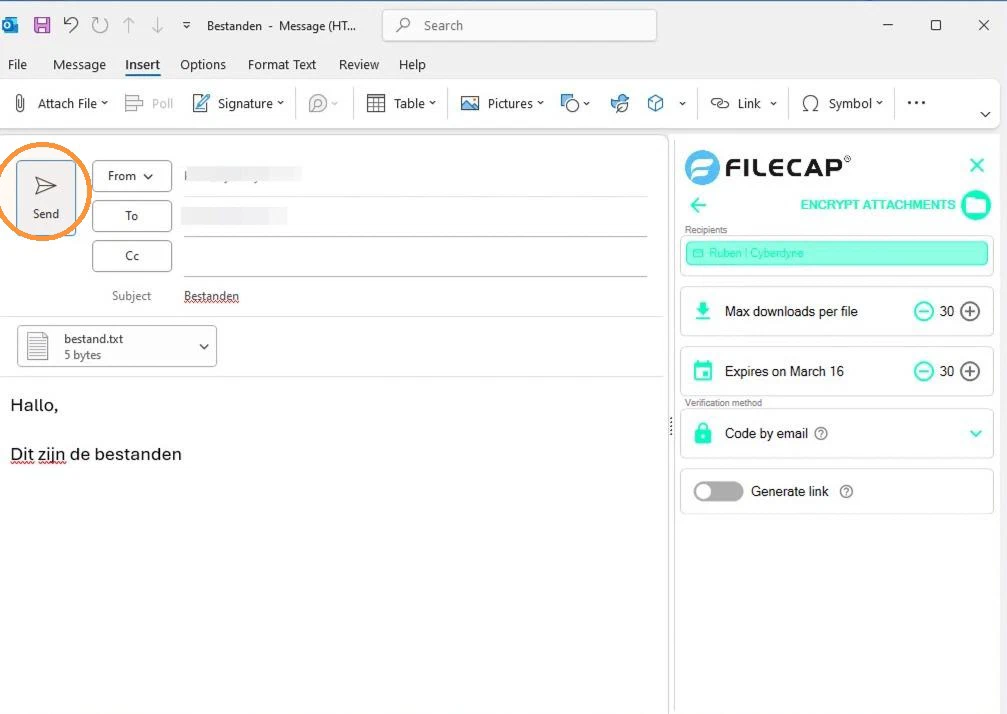The height and width of the screenshot is (714, 1007).
Task: Open the File menu
Action: pyautogui.click(x=17, y=65)
